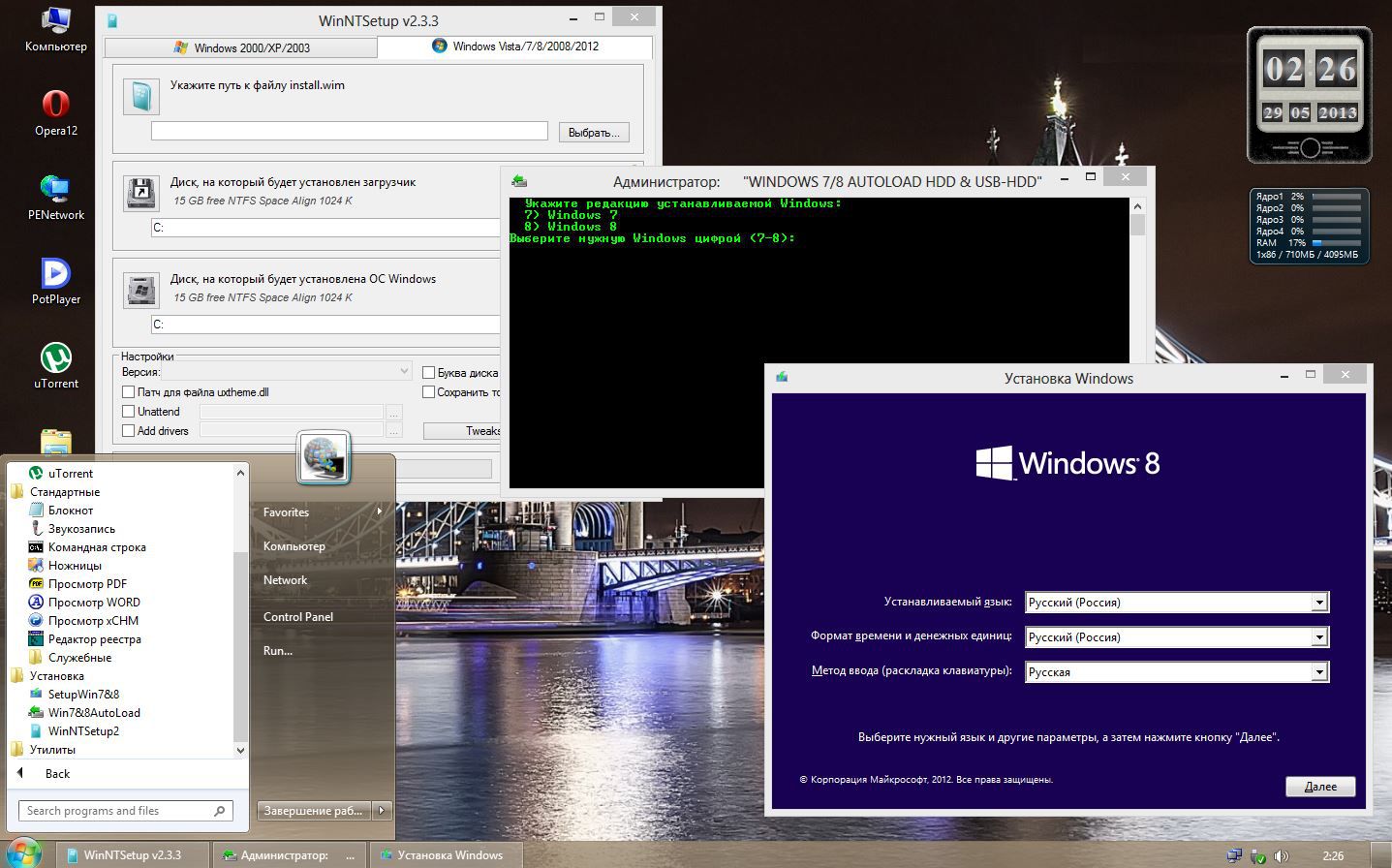Toggle the Сохранить checkbox in WinNTSetup
Screen dimensions: 1392x868
point(428,392)
